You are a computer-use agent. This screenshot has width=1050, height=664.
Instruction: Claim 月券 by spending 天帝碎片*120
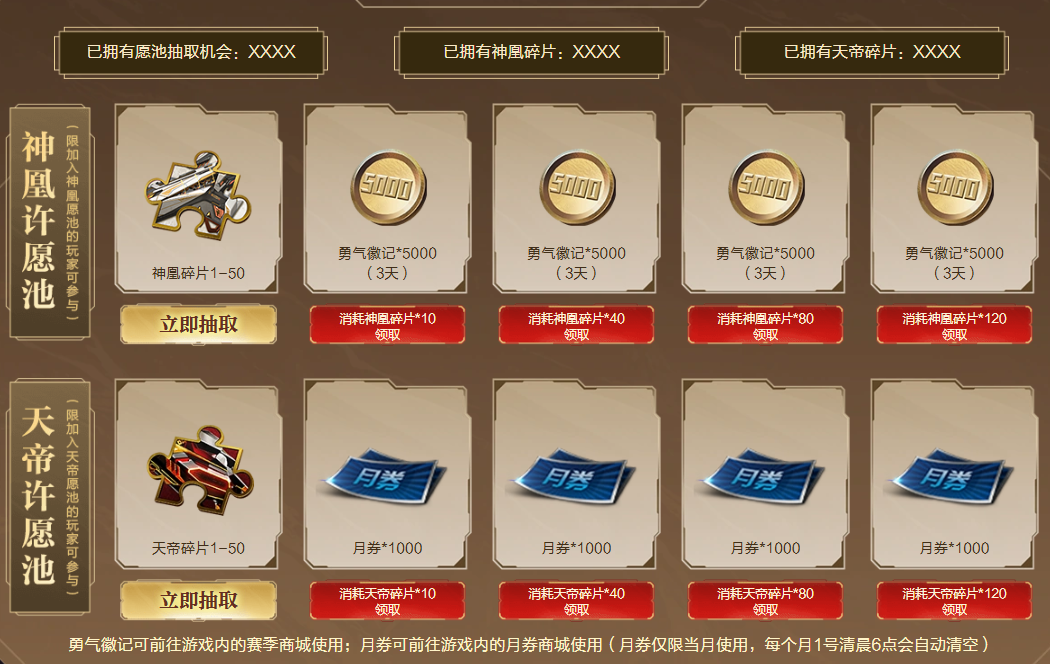point(954,600)
